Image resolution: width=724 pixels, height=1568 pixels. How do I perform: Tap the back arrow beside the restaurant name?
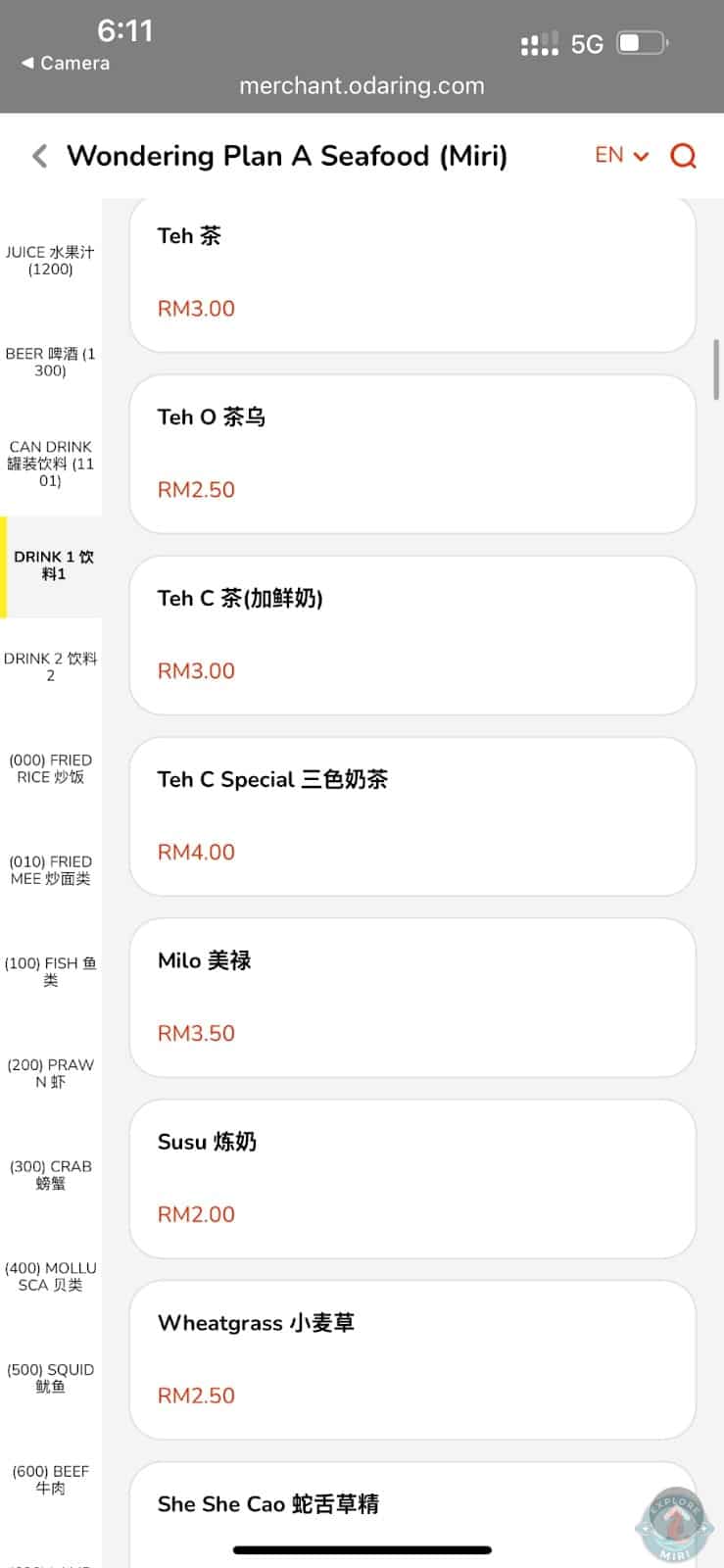[40, 156]
